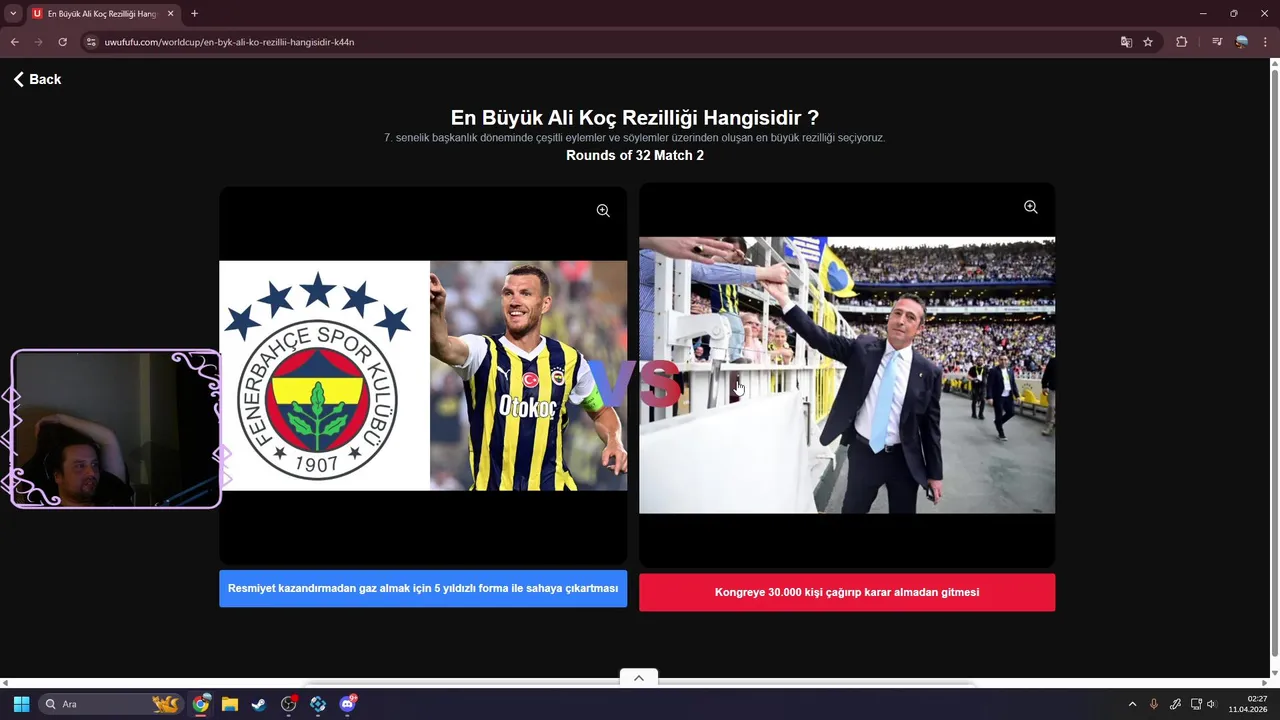Open Steam from the taskbar
The height and width of the screenshot is (720, 1280).
[258, 704]
